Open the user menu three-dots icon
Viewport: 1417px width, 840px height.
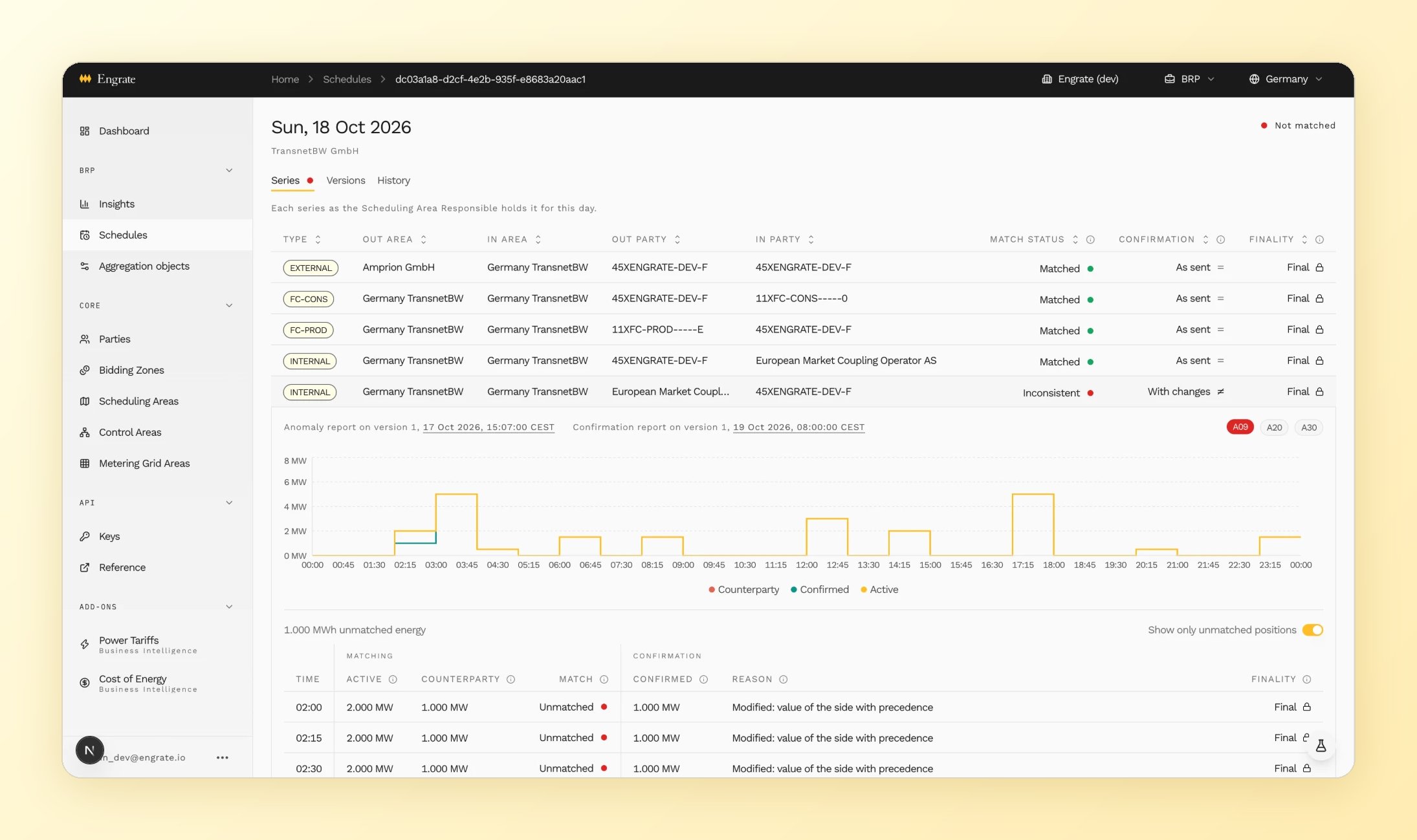[223, 757]
